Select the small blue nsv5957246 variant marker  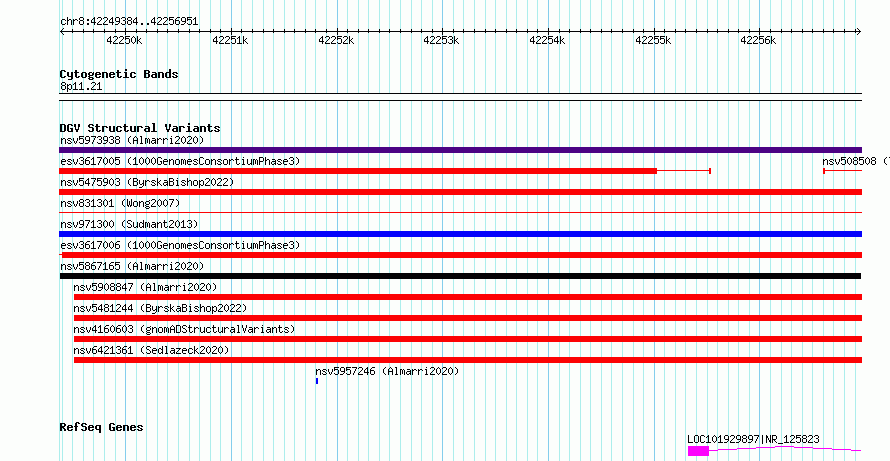pyautogui.click(x=317, y=381)
